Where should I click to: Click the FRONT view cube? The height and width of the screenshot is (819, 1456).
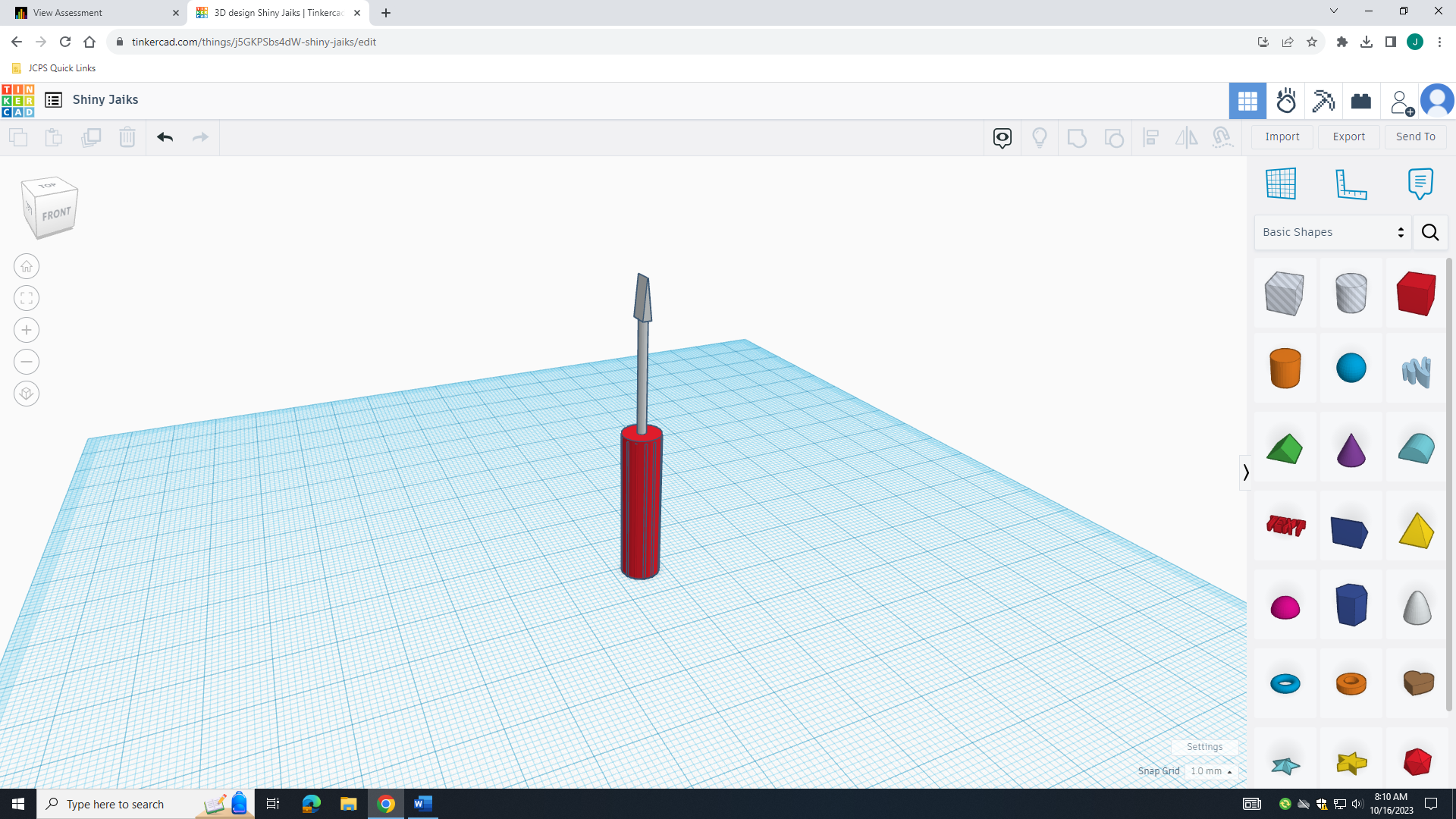coord(56,214)
